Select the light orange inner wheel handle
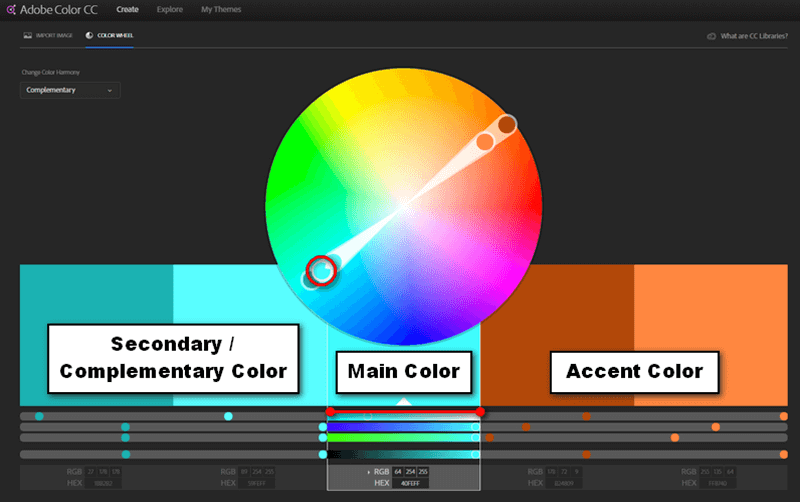800x502 pixels. point(485,141)
